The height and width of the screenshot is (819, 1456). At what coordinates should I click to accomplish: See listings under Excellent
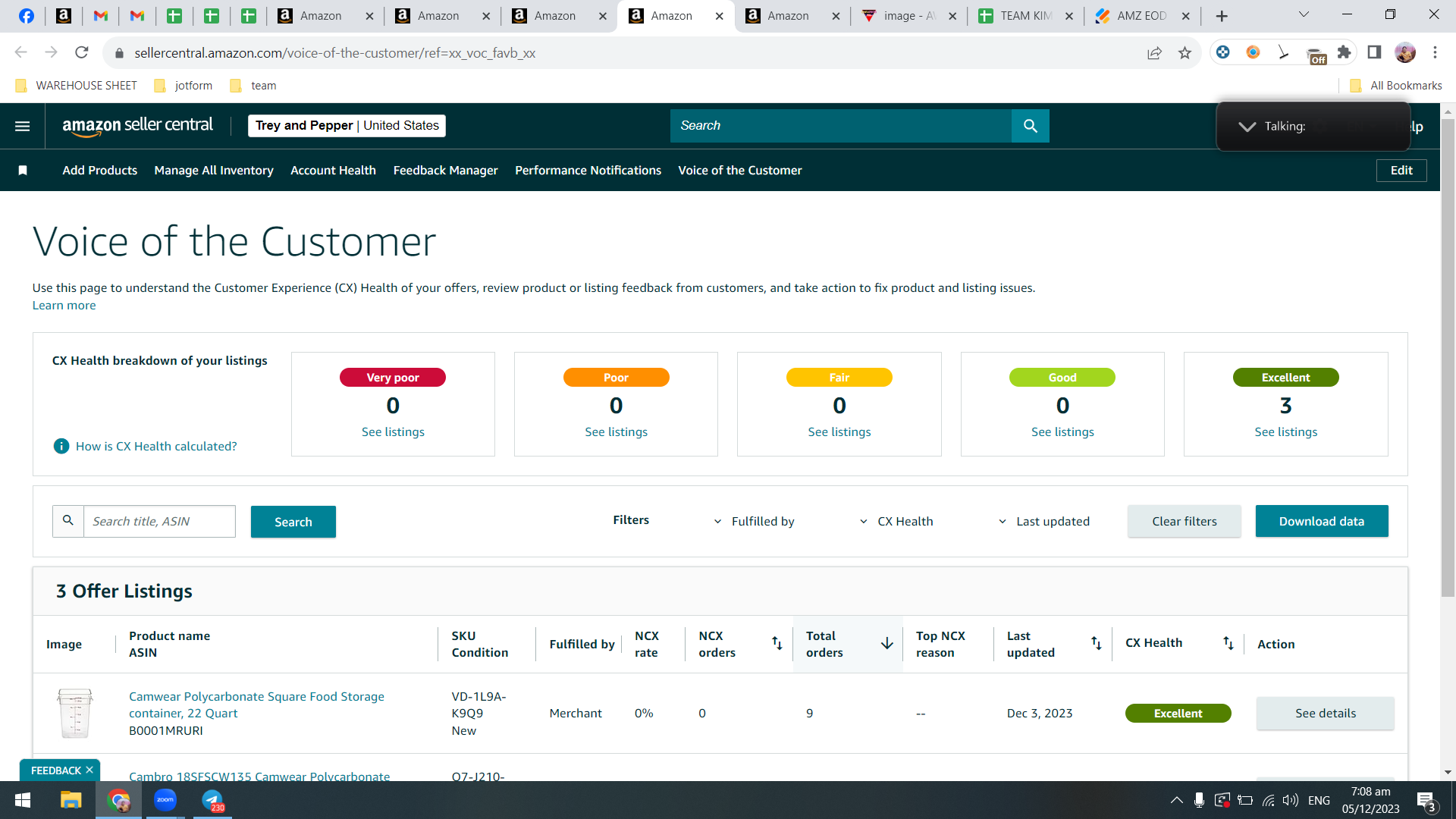point(1286,431)
